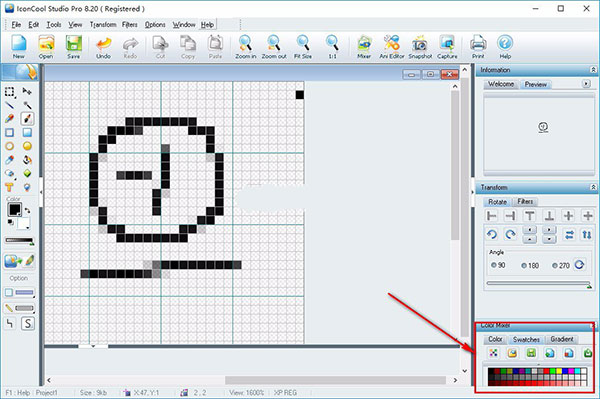600x399 pixels.
Task: Apply the custom angle rotation button
Action: point(579,265)
